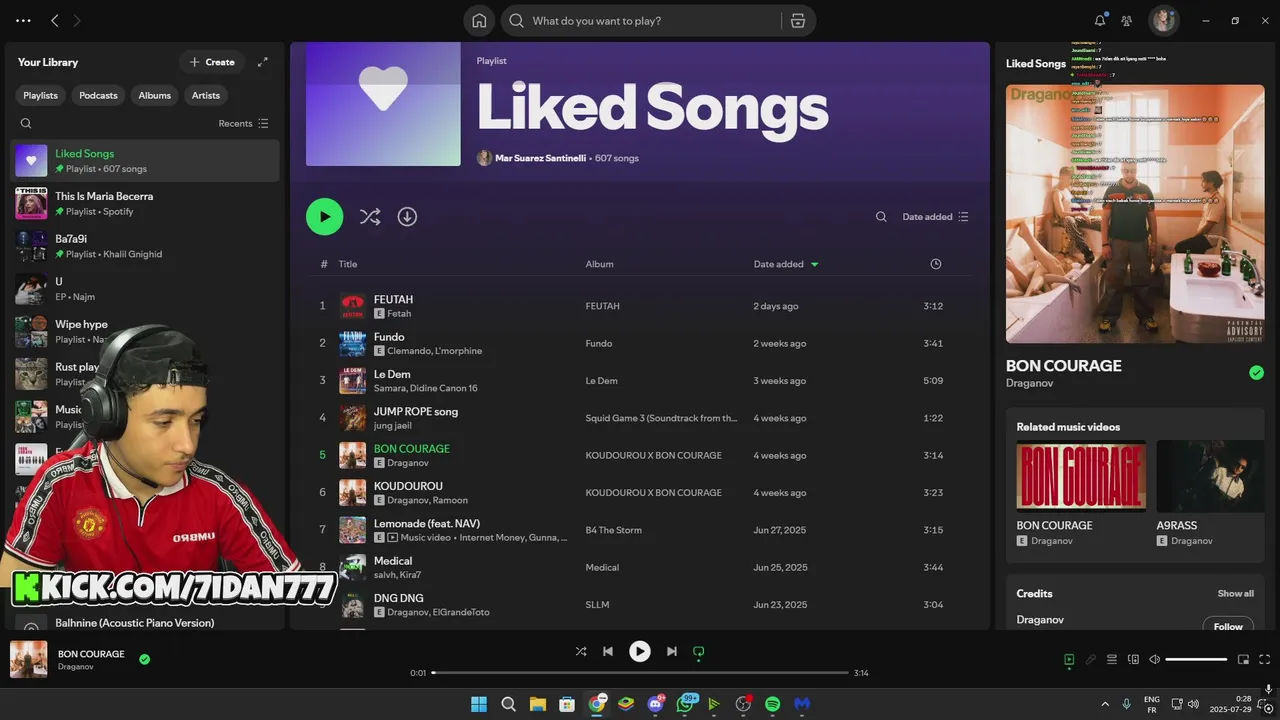Toggle repeat in the player bar
Screen dimensions: 1280x720
699,651
